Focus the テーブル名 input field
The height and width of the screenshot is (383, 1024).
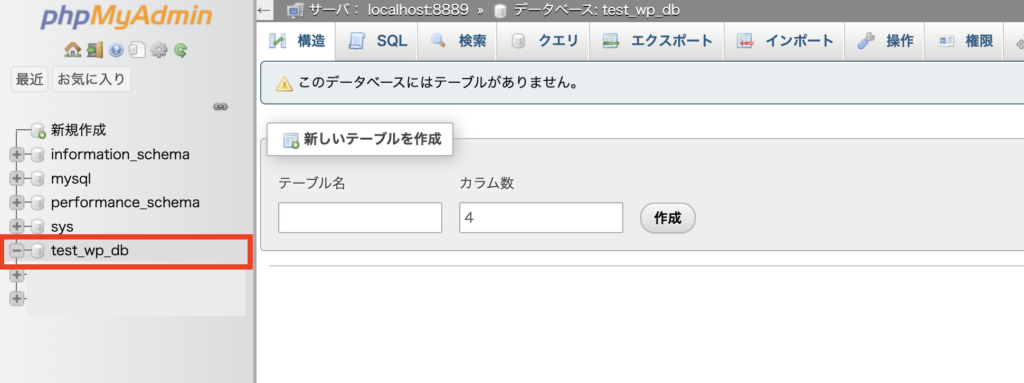tap(360, 218)
